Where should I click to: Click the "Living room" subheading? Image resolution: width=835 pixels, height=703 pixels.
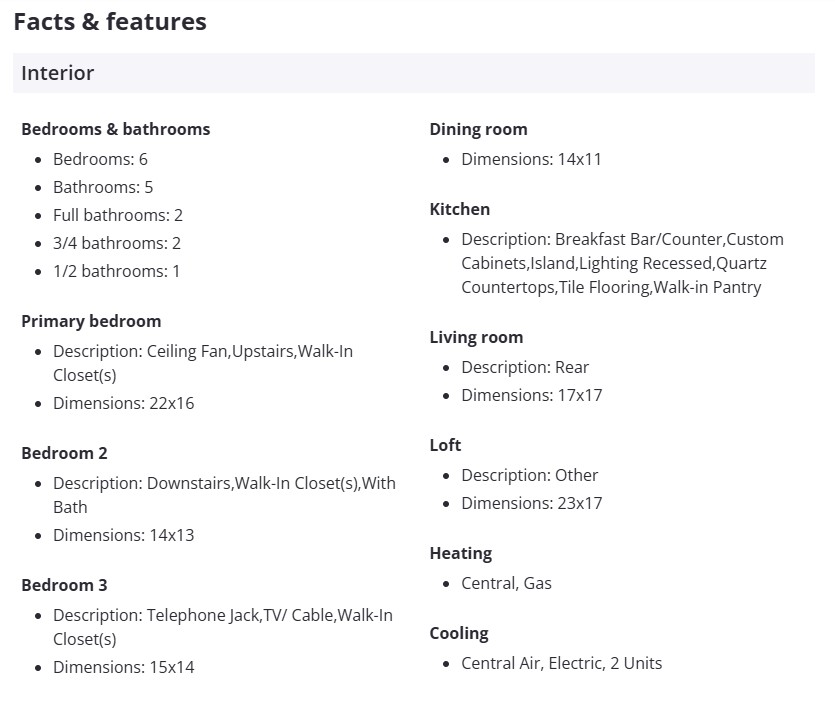(x=476, y=337)
